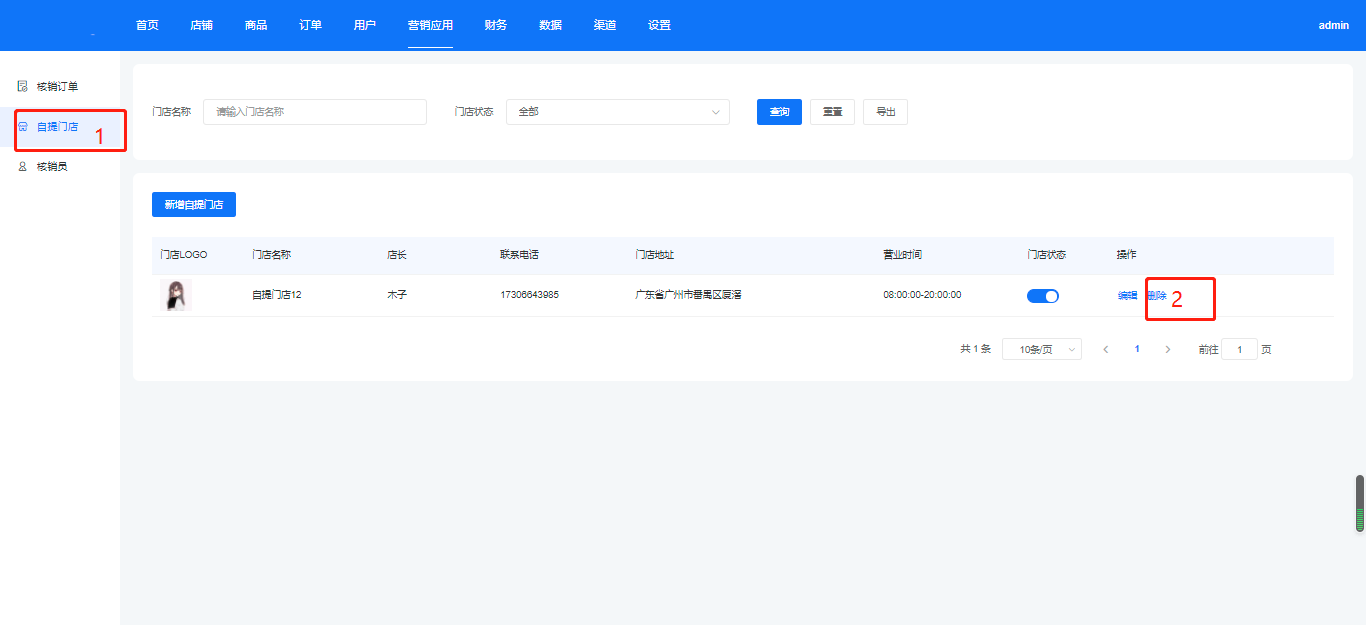1366x625 pixels.
Task: Click 新增自提门店 button
Action: tap(194, 205)
